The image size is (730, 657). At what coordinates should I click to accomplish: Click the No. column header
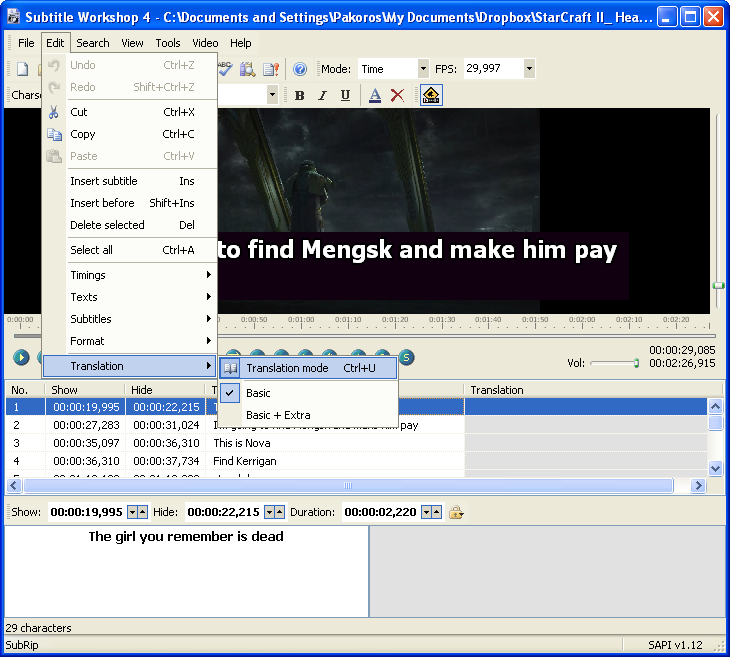(25, 390)
